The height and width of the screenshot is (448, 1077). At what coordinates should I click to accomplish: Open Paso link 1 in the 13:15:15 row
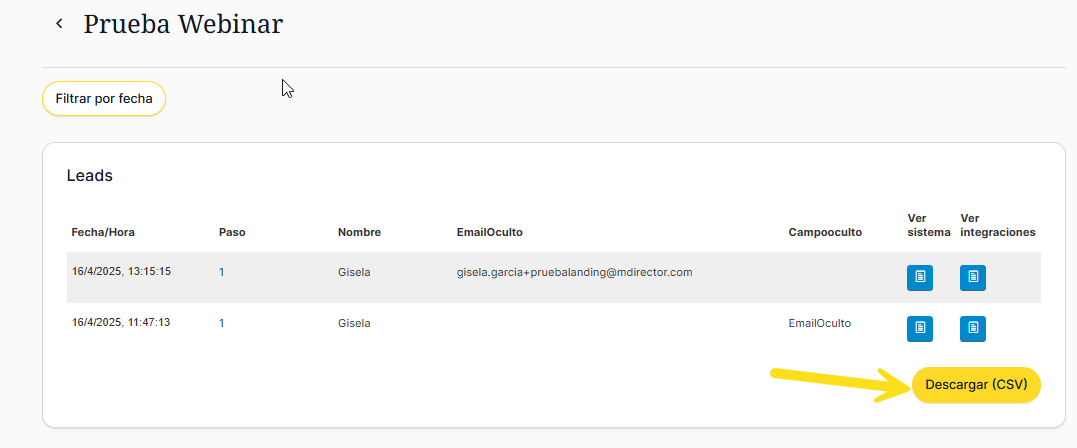(222, 272)
